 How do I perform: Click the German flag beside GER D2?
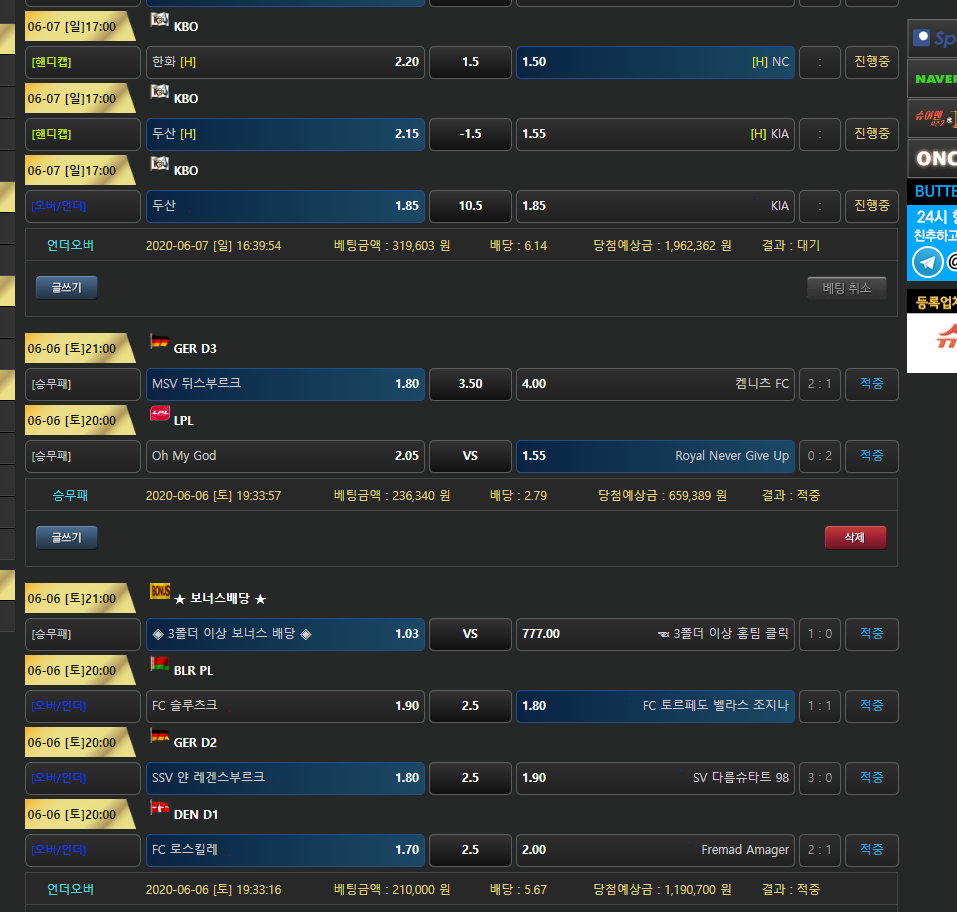159,736
